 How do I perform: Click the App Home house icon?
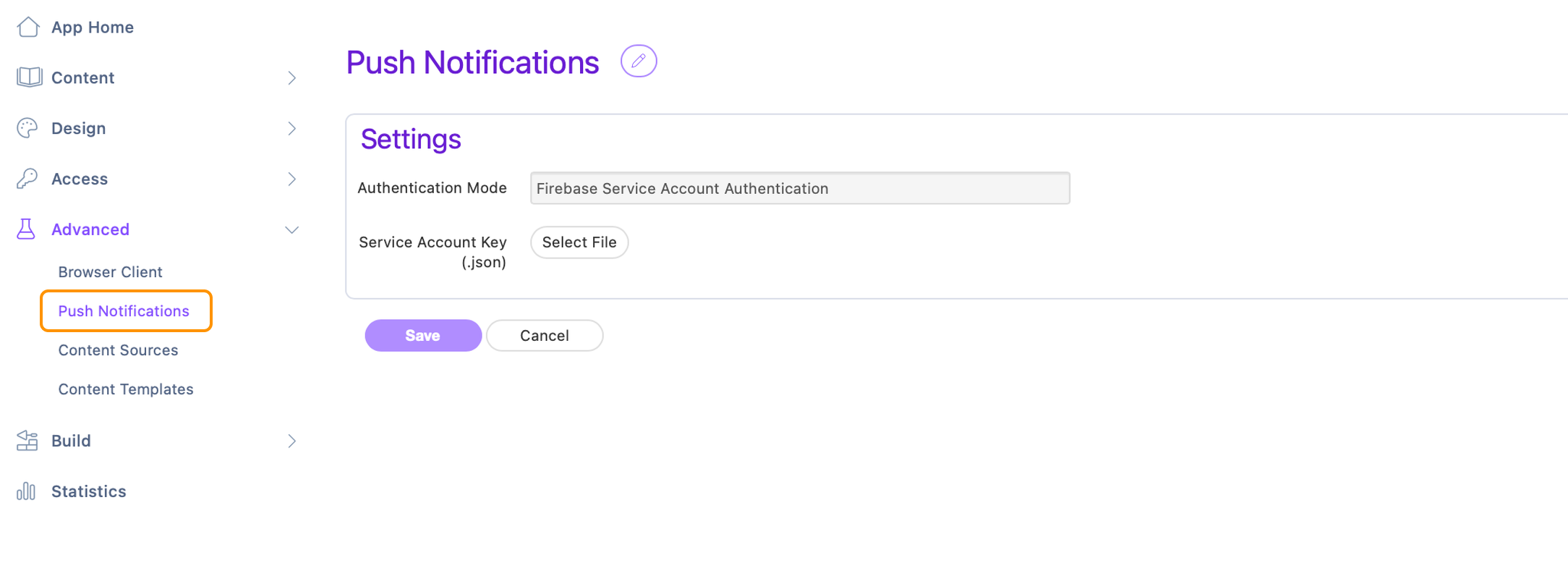coord(28,27)
